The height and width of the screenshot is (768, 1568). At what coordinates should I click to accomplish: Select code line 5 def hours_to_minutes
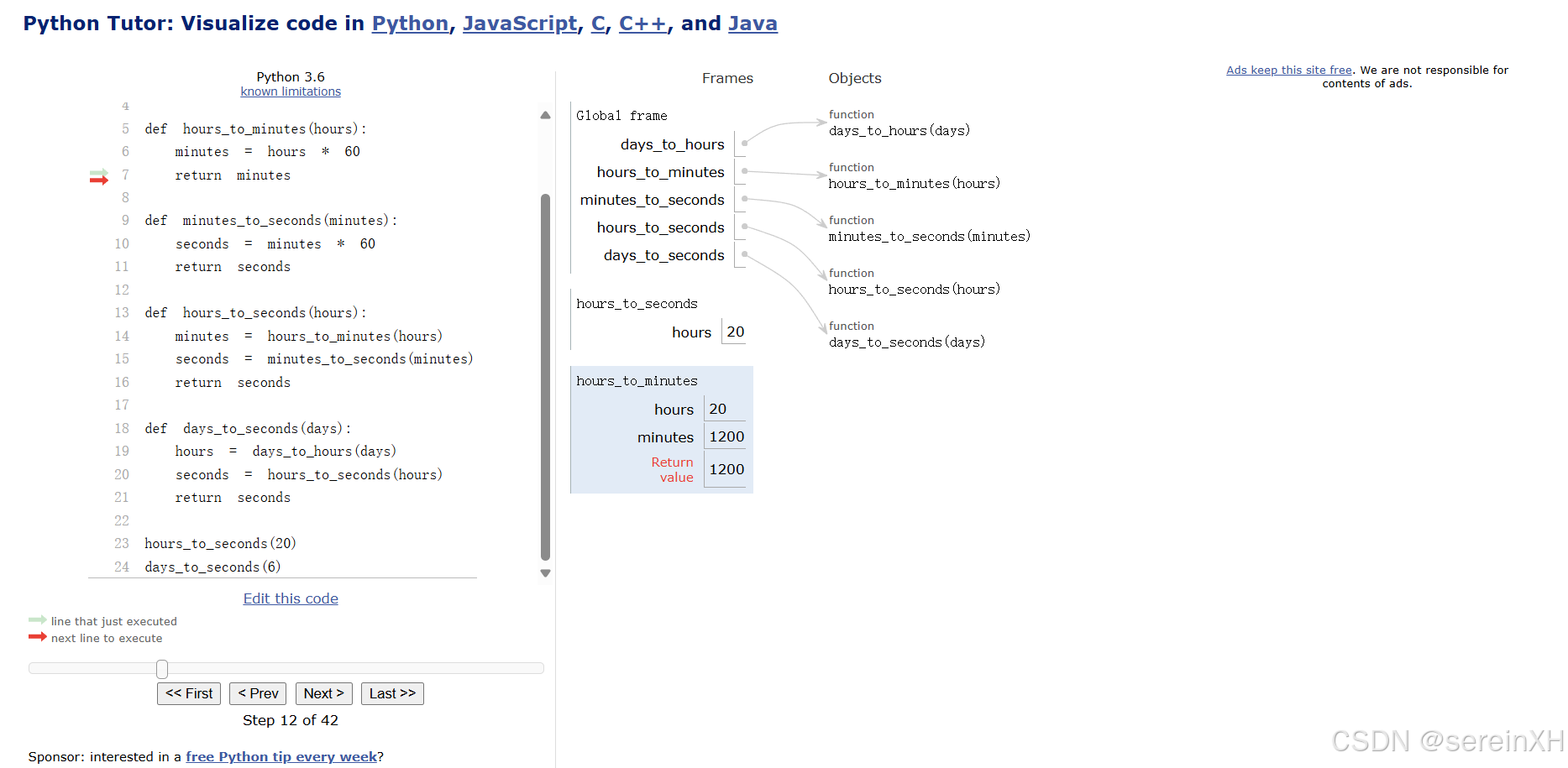tap(255, 129)
